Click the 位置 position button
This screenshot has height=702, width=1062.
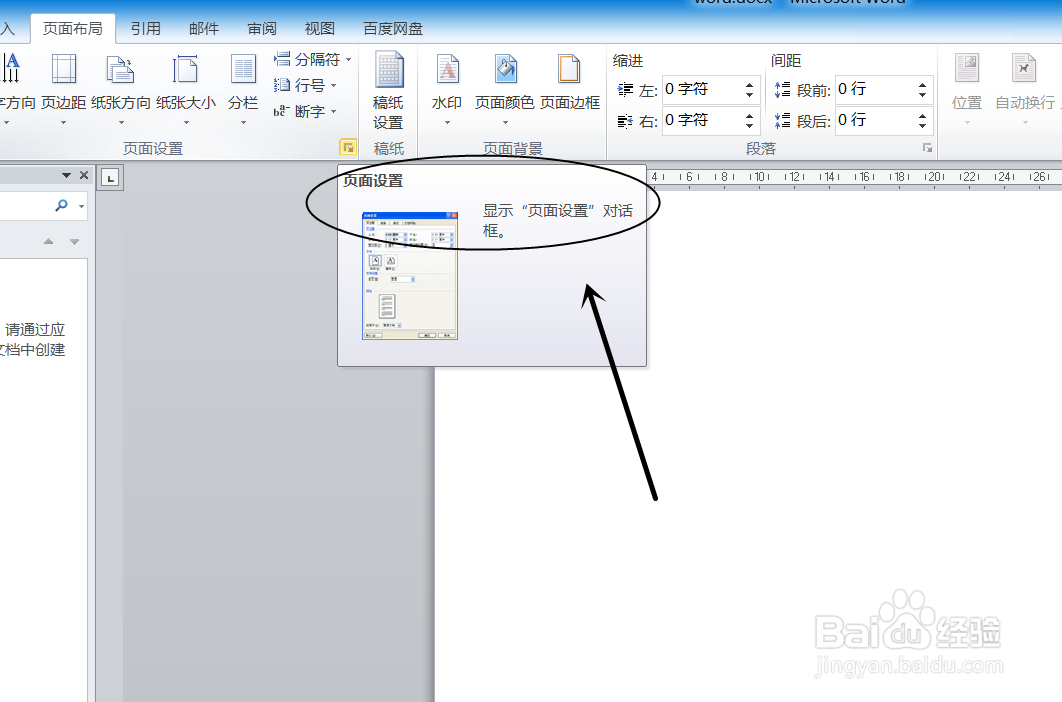(x=967, y=88)
